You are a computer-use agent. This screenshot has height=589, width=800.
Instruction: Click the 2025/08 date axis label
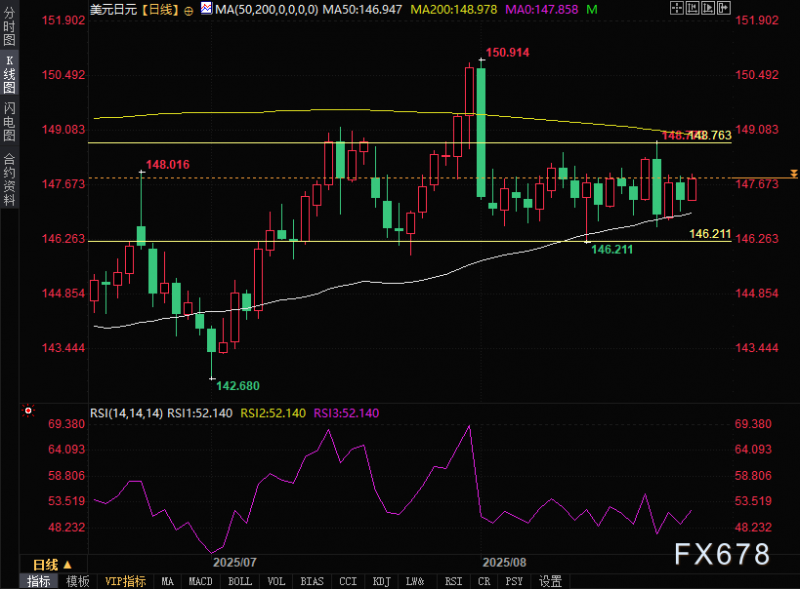[504, 562]
